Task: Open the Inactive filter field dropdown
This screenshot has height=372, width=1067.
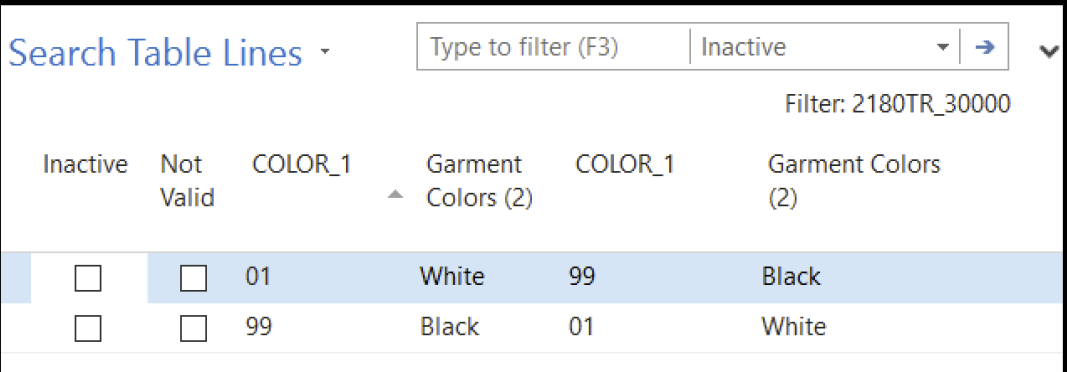Action: point(942,47)
